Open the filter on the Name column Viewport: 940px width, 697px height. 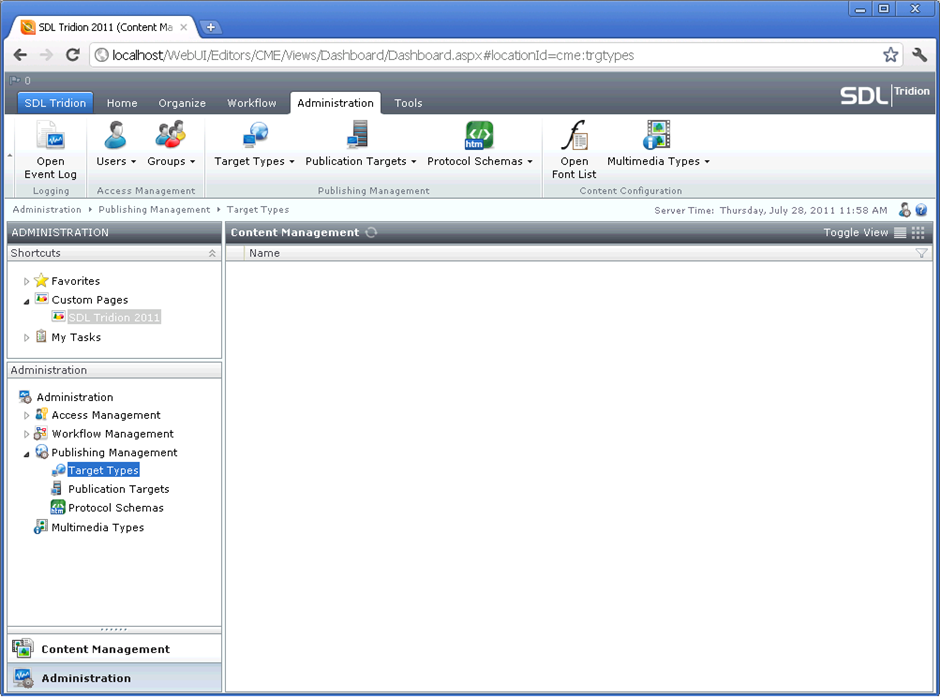[921, 254]
